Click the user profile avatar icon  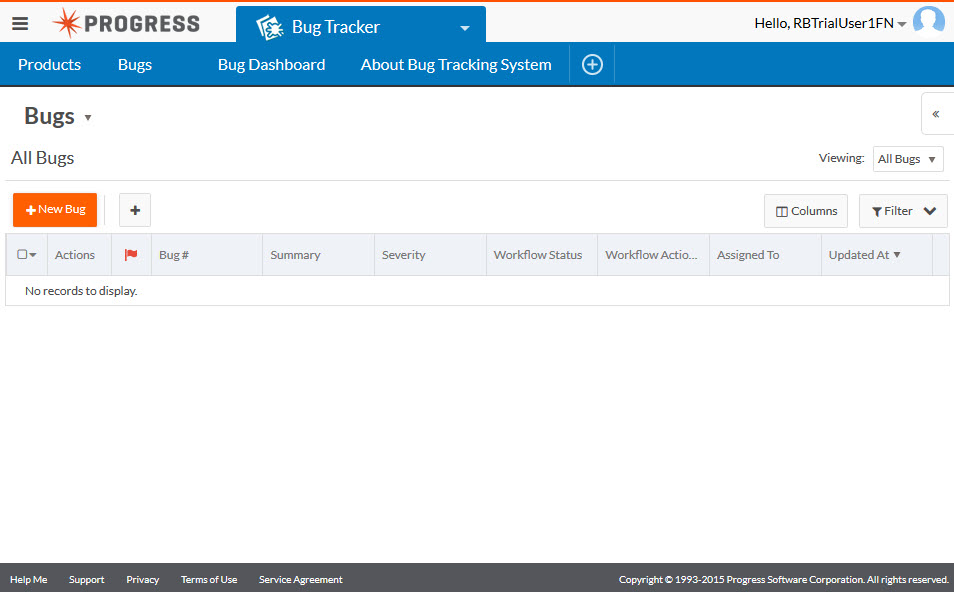(x=929, y=22)
